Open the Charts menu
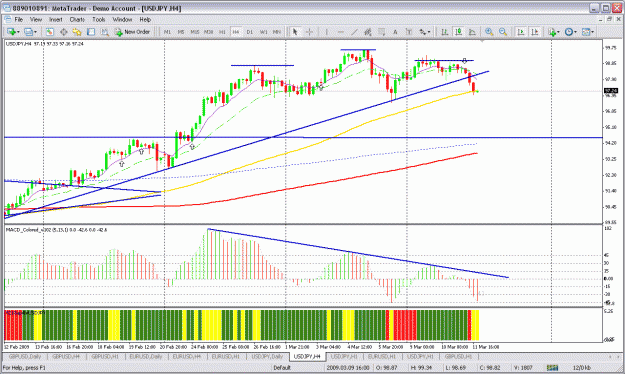 (77, 19)
